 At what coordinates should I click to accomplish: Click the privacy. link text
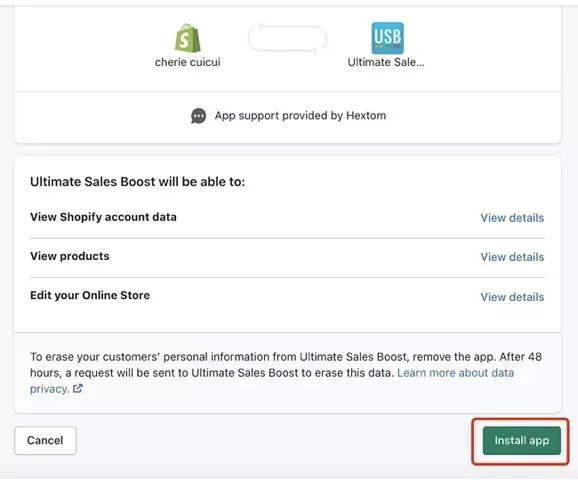(x=50, y=389)
